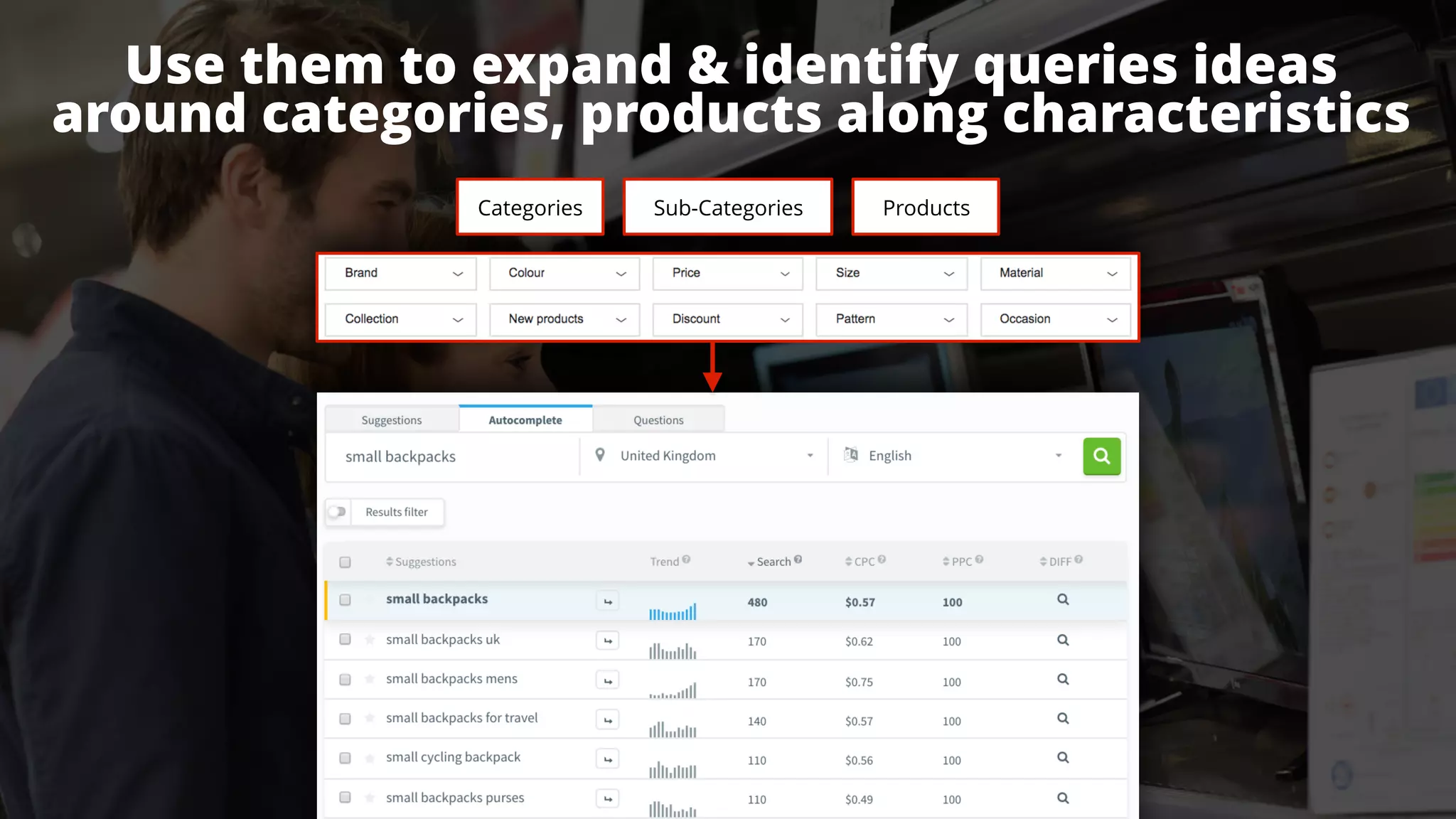Switch to the Suggestions tab
The height and width of the screenshot is (819, 1456).
point(392,420)
